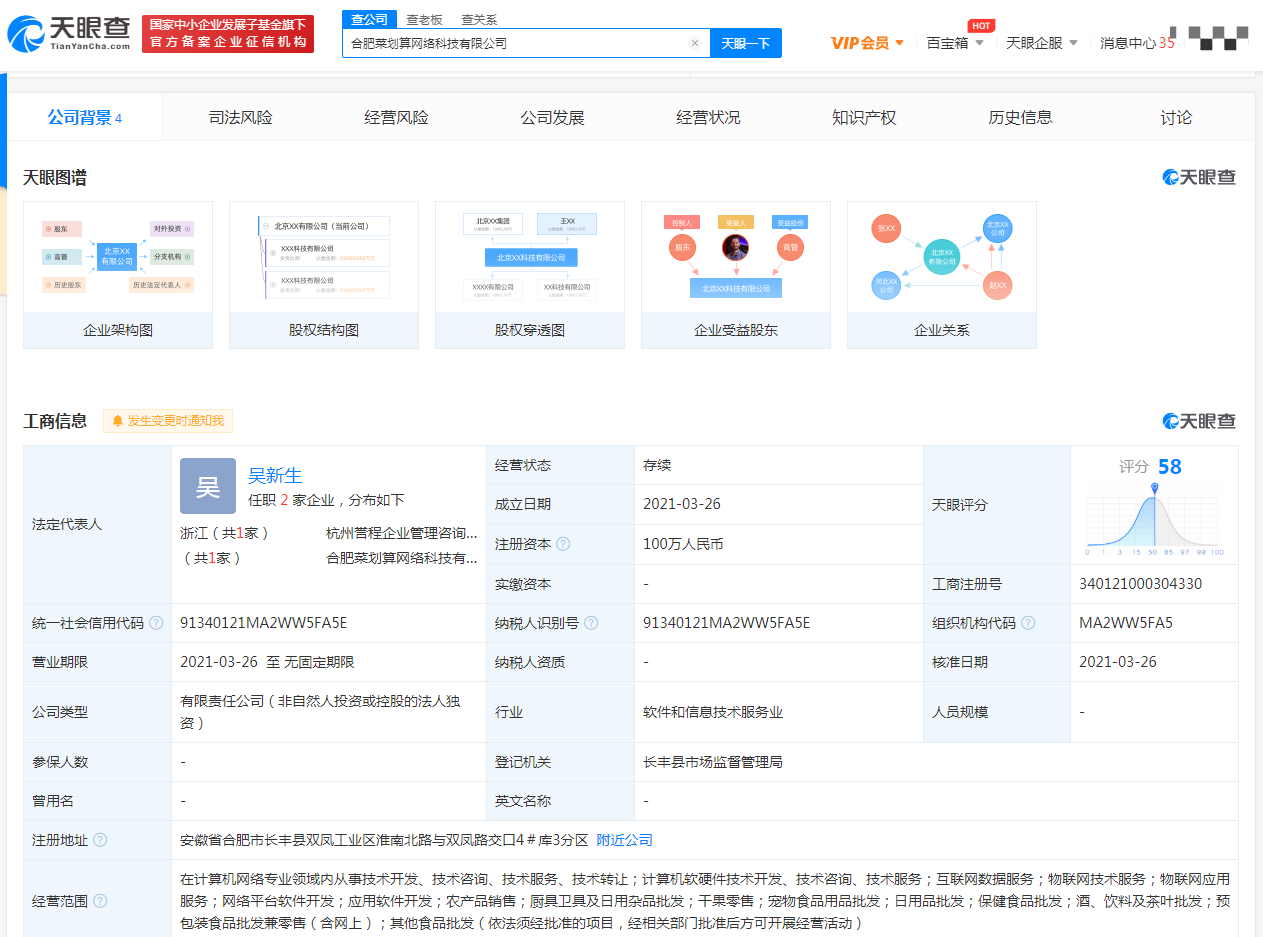Click the help icon beside 纳税人识别号
1263x937 pixels.
point(591,623)
